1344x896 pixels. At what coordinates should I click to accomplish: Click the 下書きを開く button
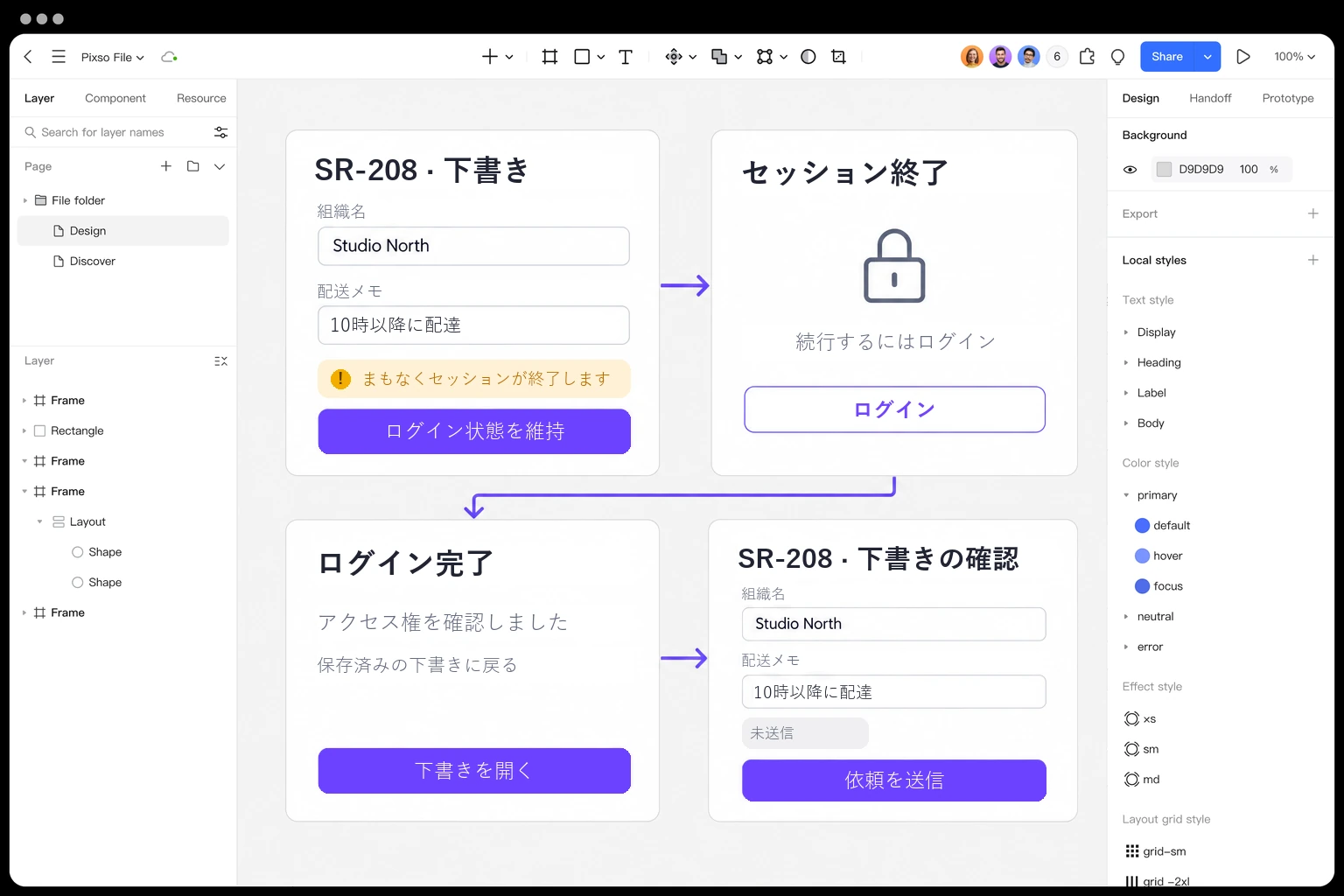[474, 771]
